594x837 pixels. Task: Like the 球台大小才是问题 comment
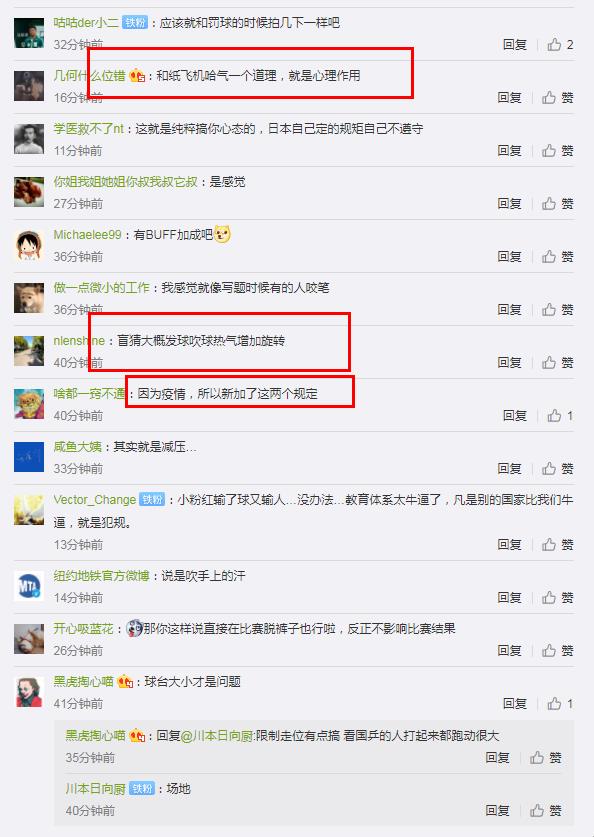[560, 704]
